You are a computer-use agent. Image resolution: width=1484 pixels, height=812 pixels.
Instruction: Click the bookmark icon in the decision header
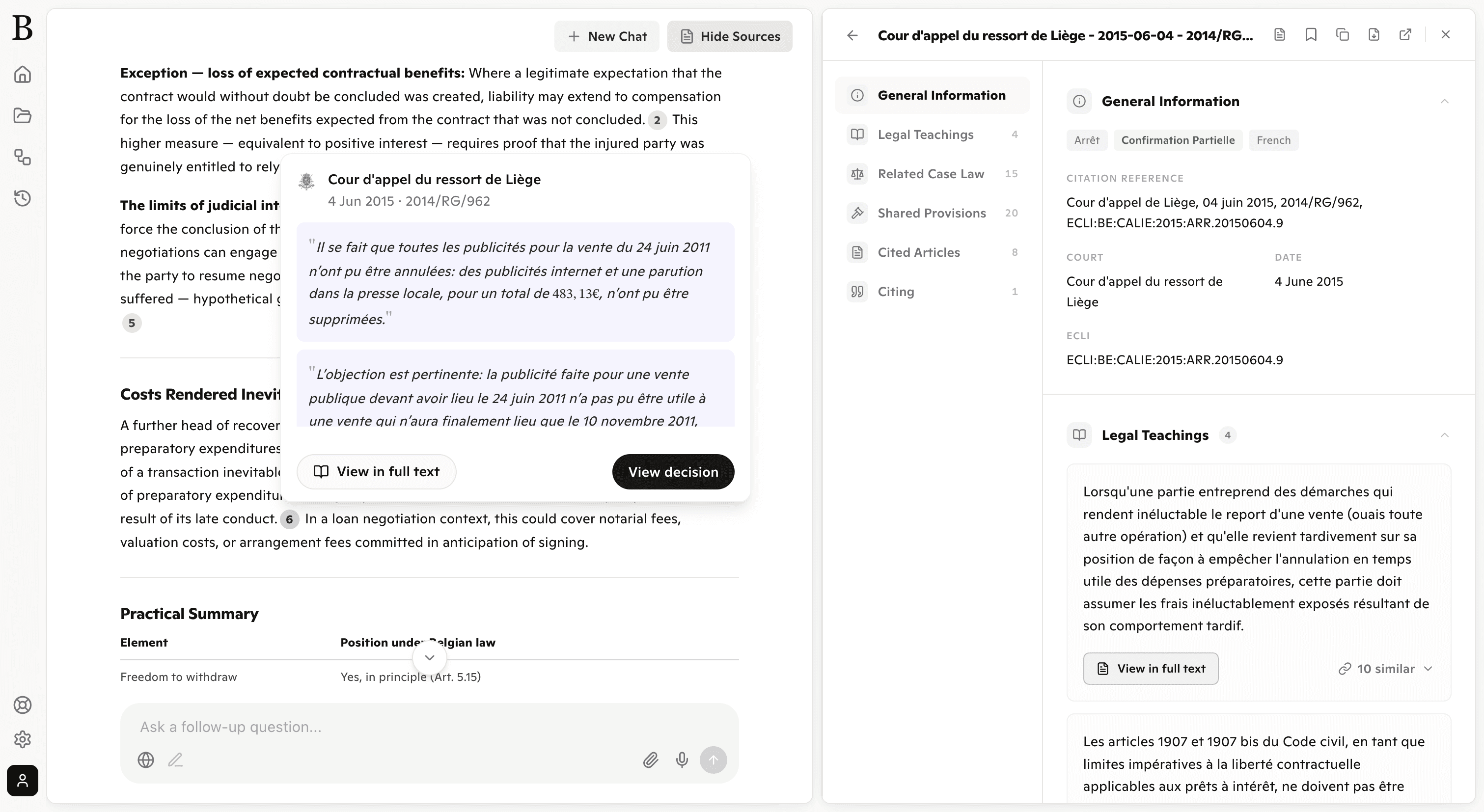point(1311,35)
